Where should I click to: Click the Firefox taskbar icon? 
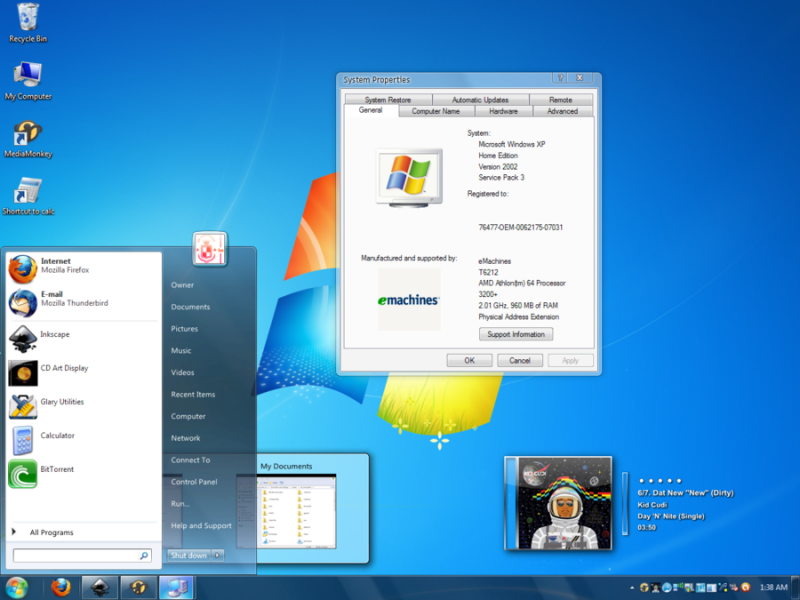click(61, 587)
